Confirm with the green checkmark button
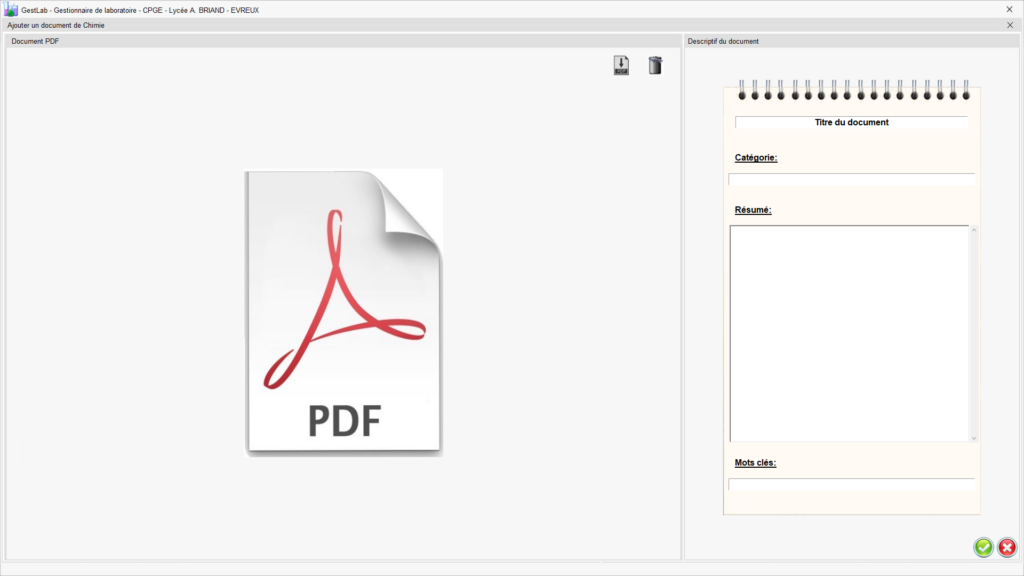1024x576 pixels. (x=983, y=547)
